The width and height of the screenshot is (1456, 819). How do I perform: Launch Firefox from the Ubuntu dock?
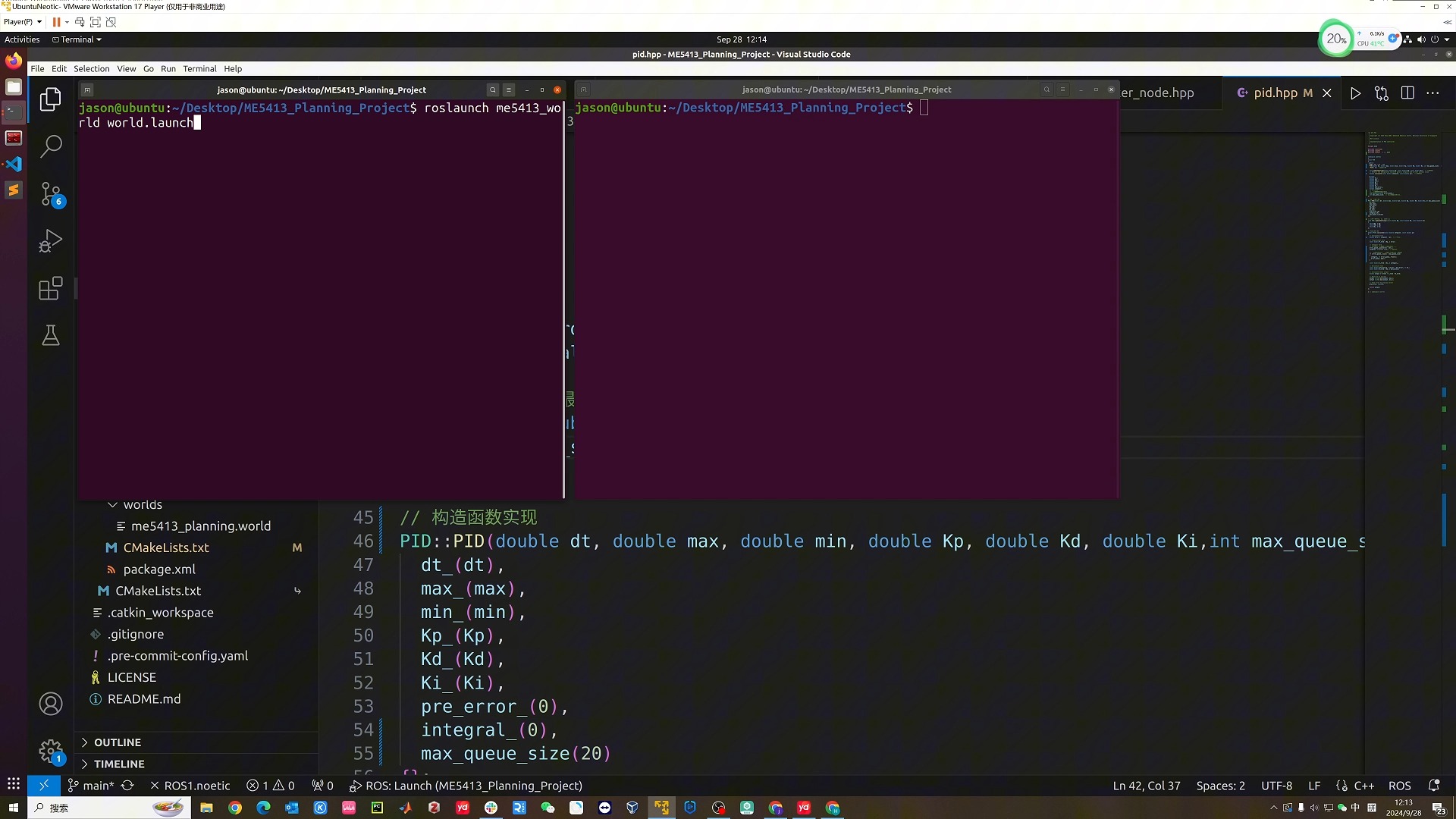click(x=14, y=61)
